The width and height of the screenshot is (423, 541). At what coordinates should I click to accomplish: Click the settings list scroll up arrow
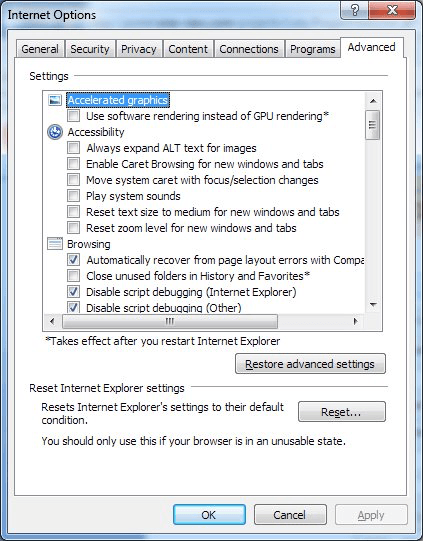tap(373, 101)
